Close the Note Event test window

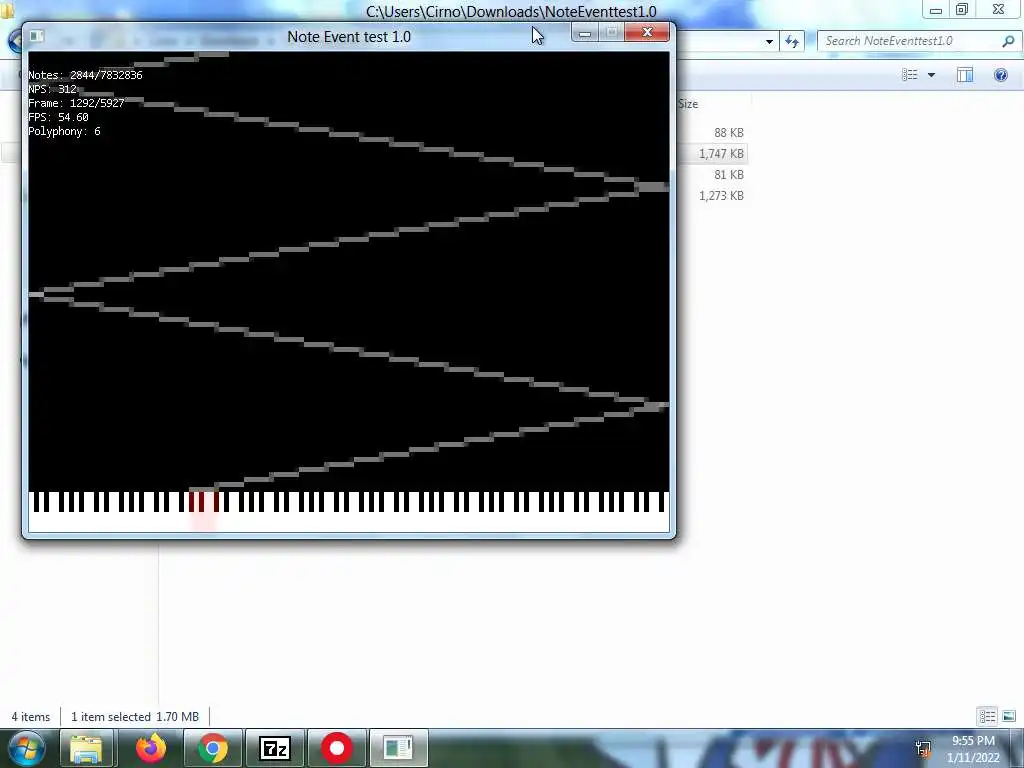click(x=647, y=33)
